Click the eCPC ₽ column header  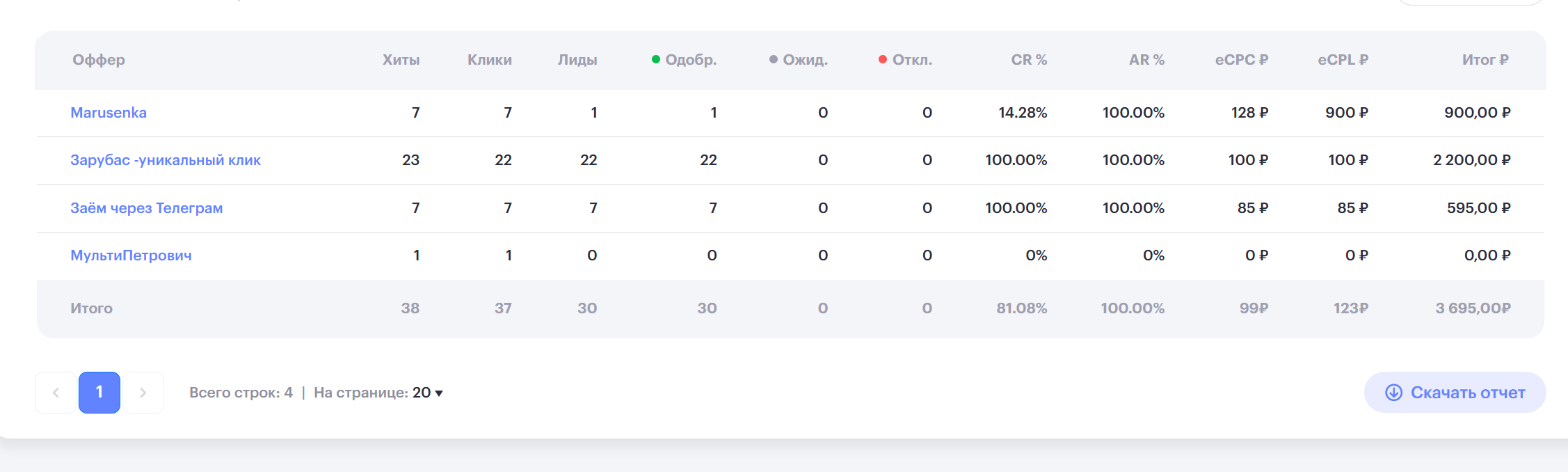[1242, 60]
